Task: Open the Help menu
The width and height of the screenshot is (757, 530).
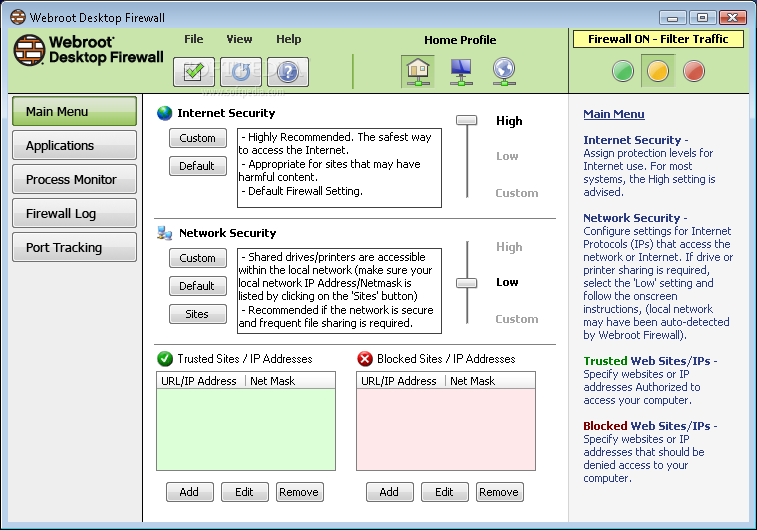Action: coord(289,39)
